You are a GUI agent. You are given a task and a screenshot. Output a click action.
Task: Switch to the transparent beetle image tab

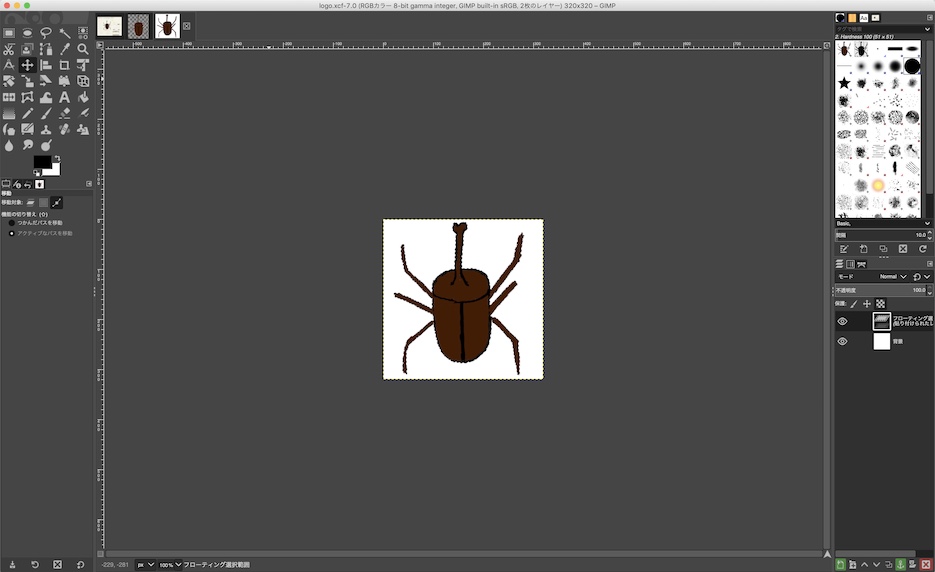click(x=138, y=26)
